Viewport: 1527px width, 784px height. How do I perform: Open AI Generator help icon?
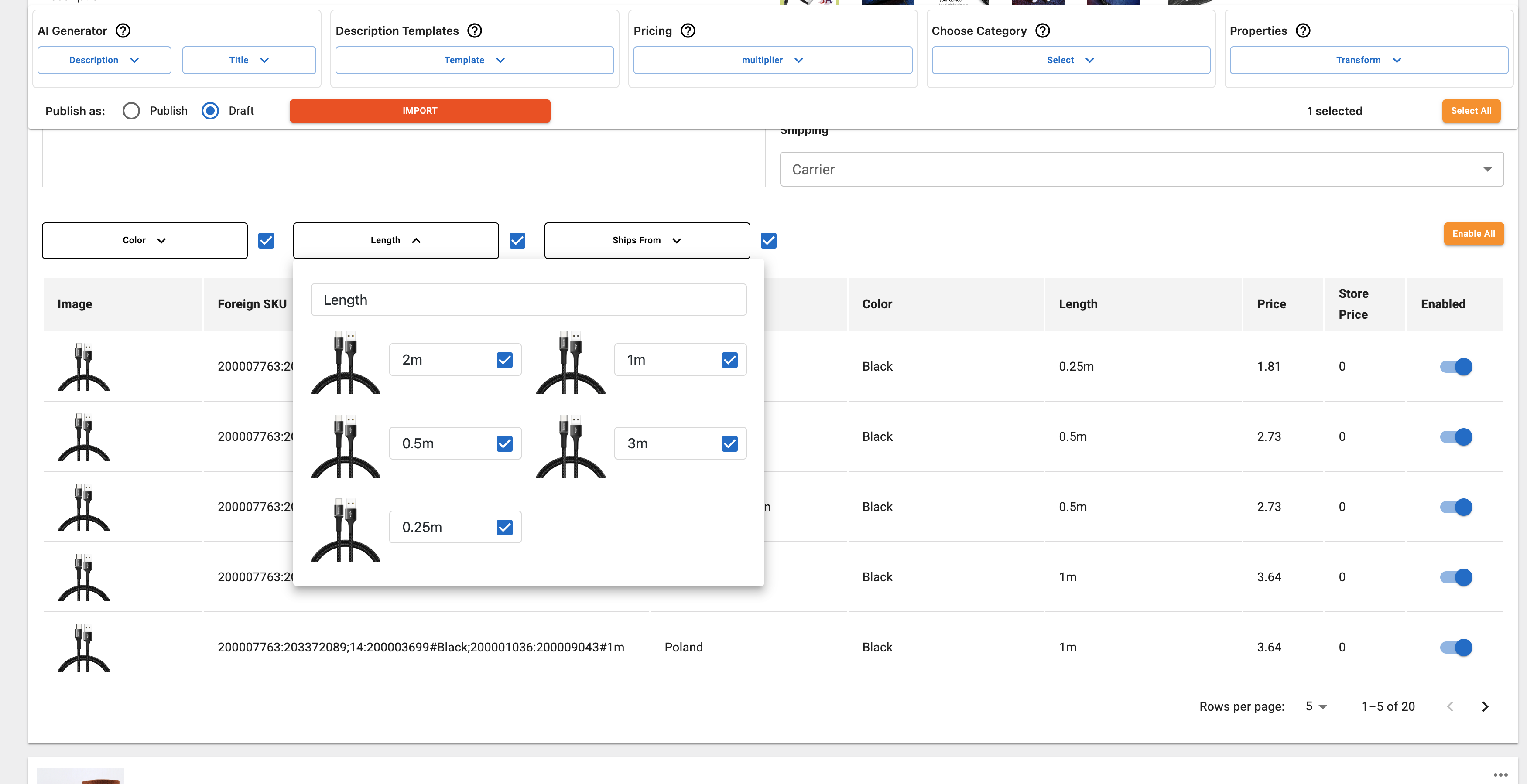tap(123, 31)
